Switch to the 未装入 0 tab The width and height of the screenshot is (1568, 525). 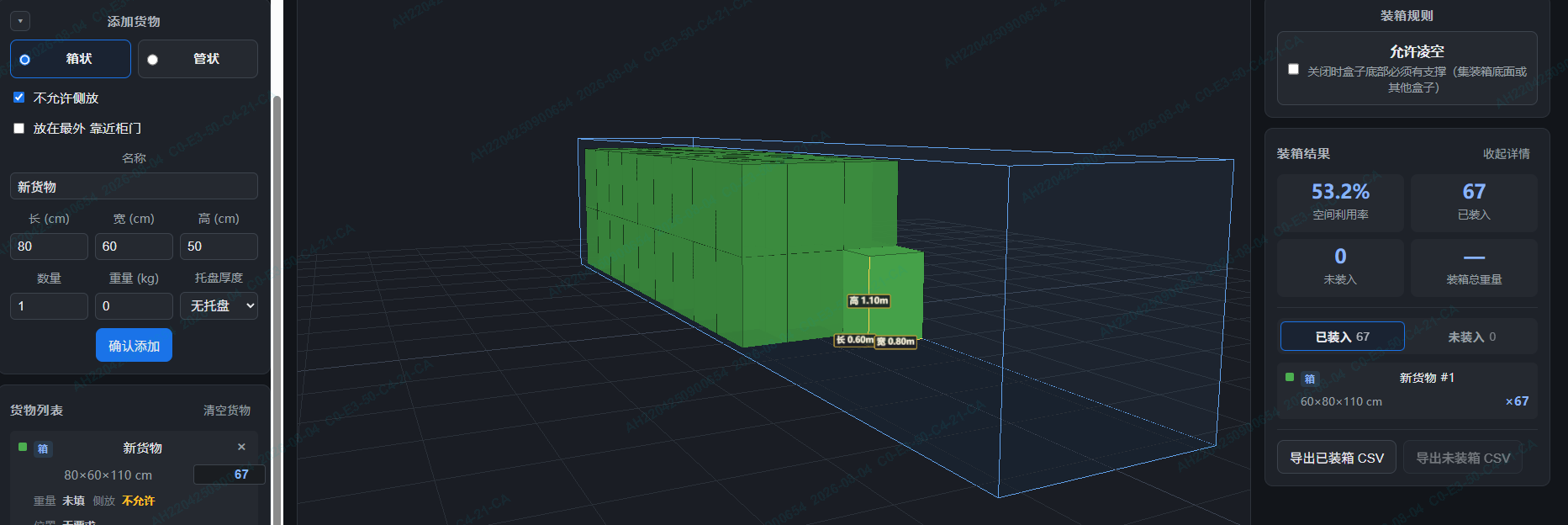[1471, 337]
